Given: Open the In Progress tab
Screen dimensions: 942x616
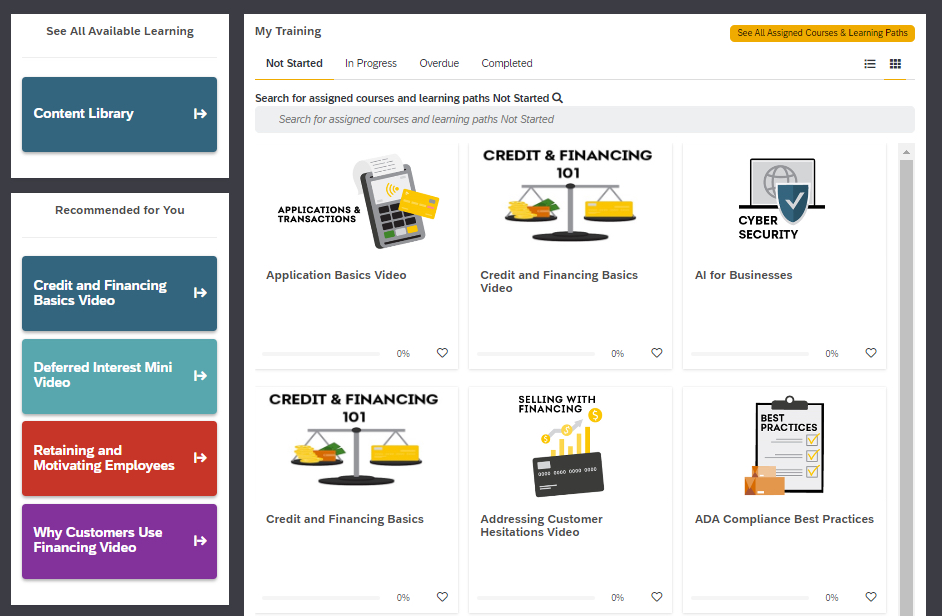Looking at the screenshot, I should click(371, 63).
